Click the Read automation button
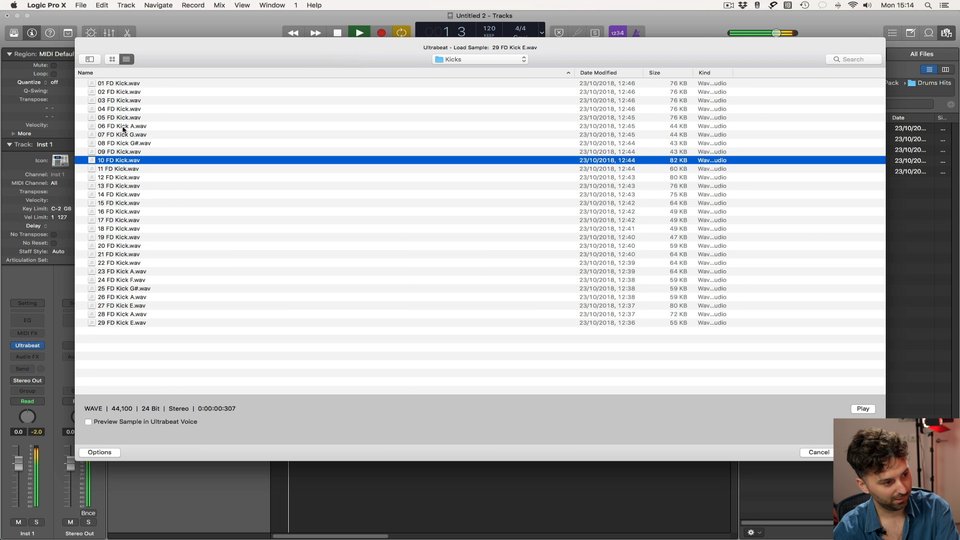960x540 pixels. (27, 402)
